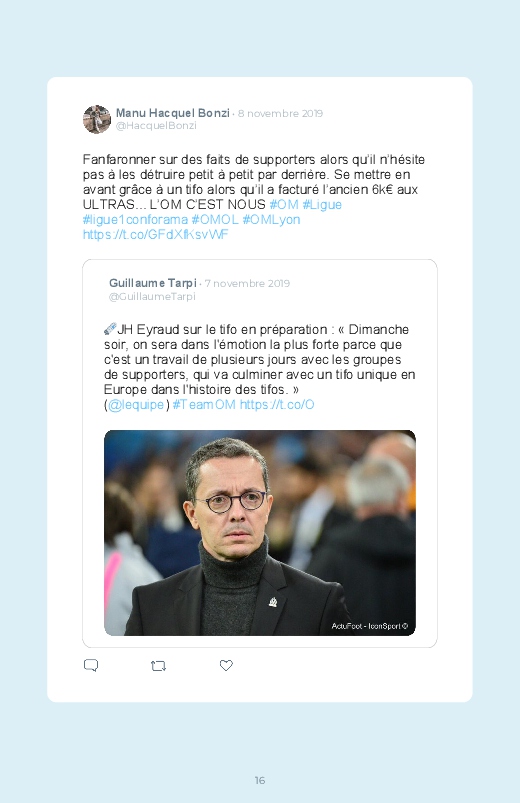Open the @lequipe mention
This screenshot has height=803, width=520.
pyautogui.click(x=136, y=405)
